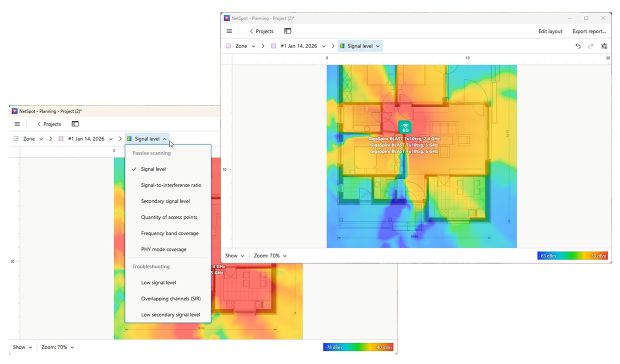The height and width of the screenshot is (364, 620).
Task: Toggle sidebar panel icon in back window
Action: click(75, 124)
